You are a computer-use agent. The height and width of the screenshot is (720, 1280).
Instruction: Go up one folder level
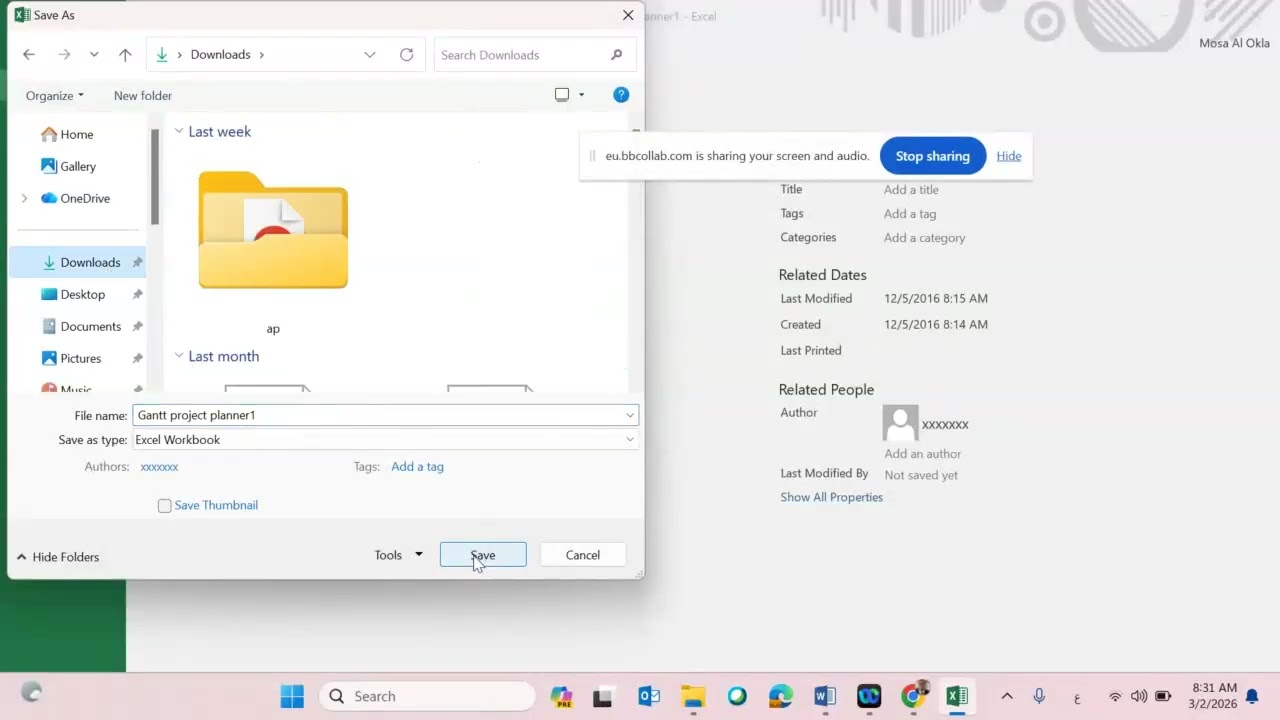coord(125,55)
